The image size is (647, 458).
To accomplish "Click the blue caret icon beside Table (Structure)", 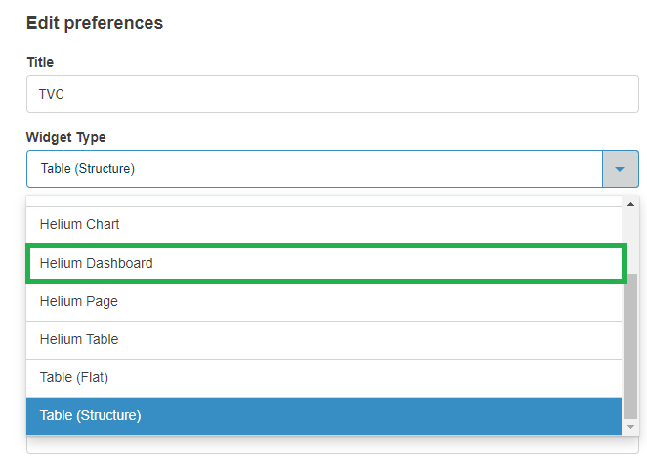I will click(x=620, y=169).
